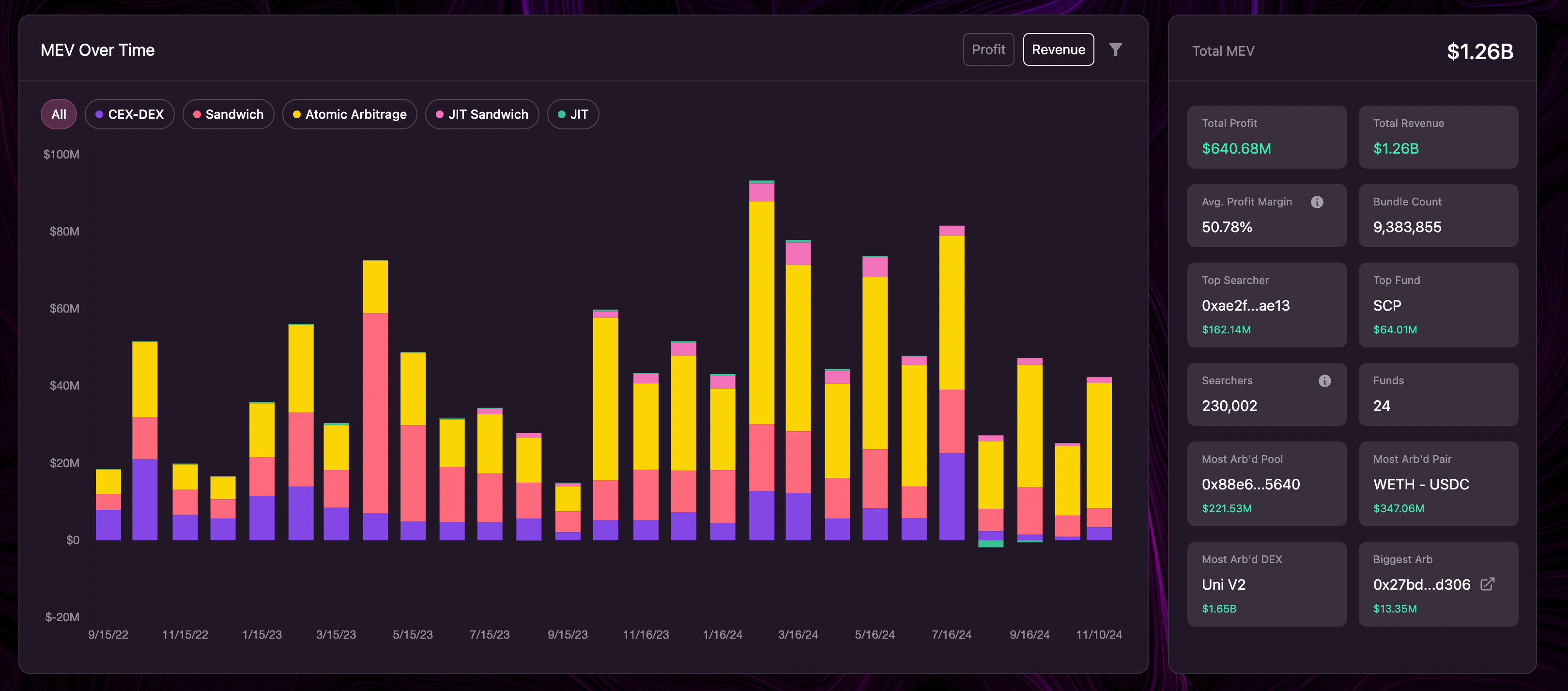
Task: Click the tallest bar near 3/16/24
Action: [x=761, y=360]
